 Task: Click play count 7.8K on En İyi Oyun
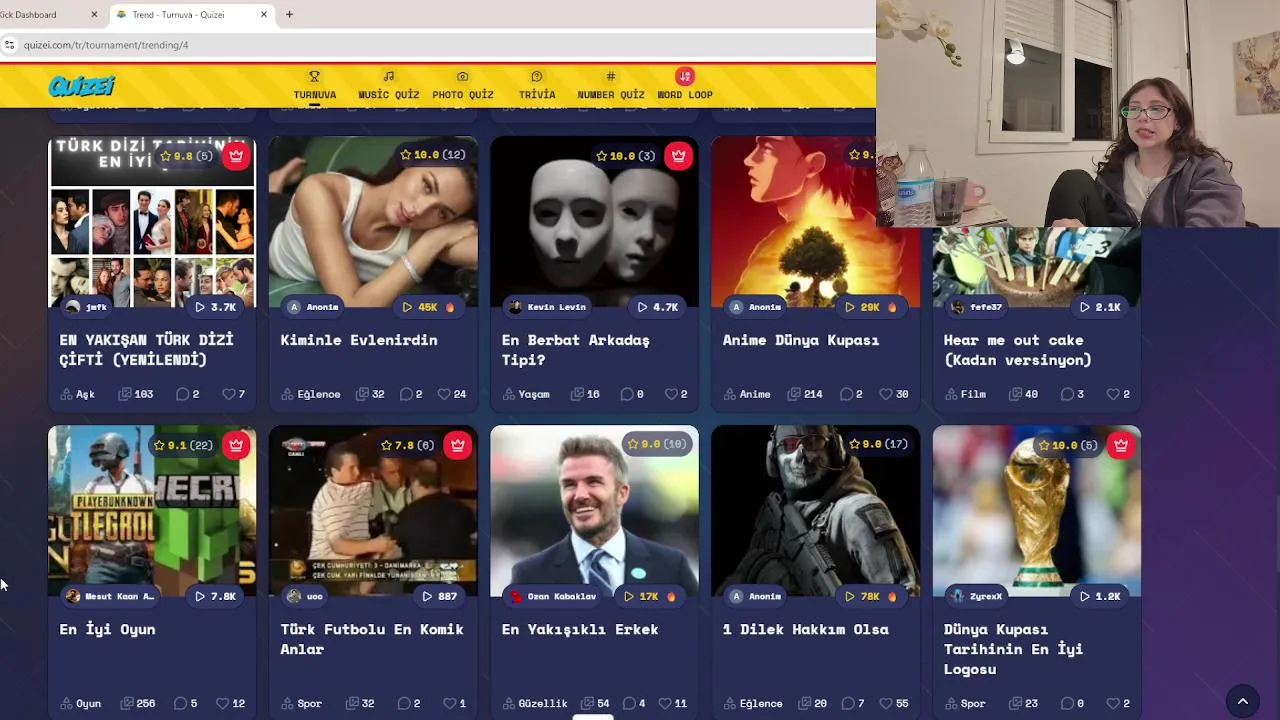tap(216, 596)
